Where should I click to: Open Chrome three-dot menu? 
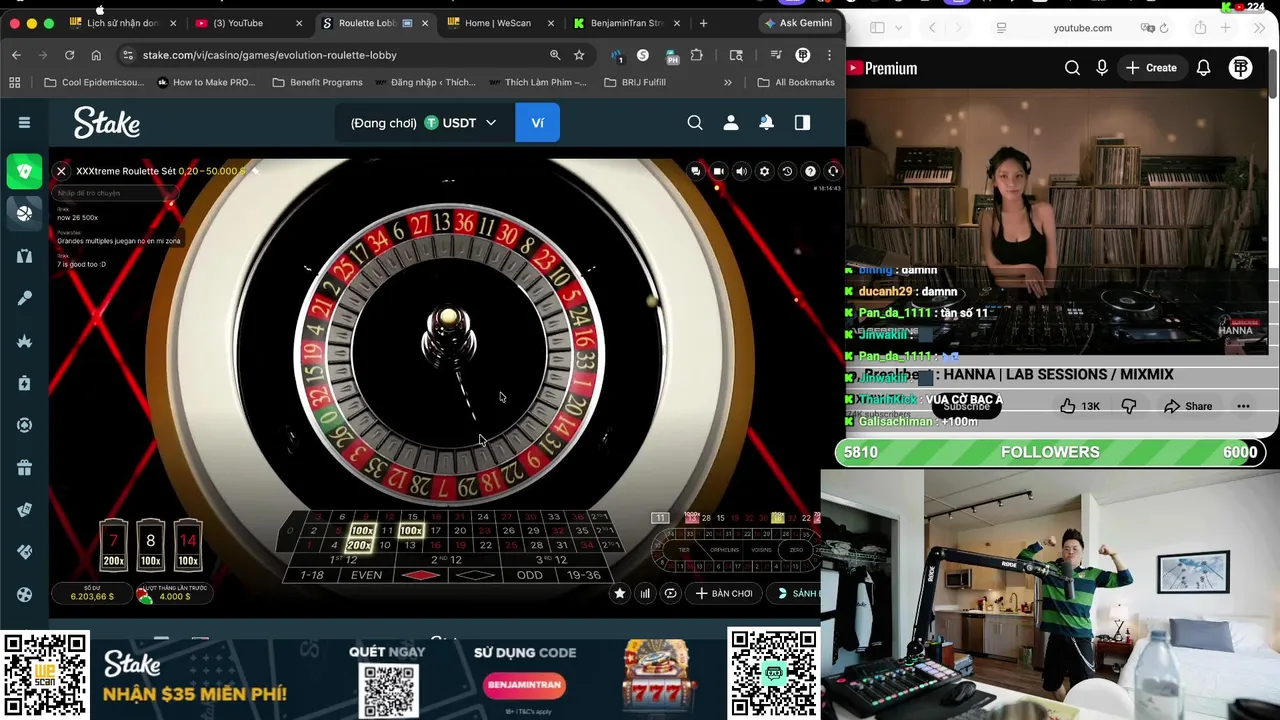[x=829, y=55]
